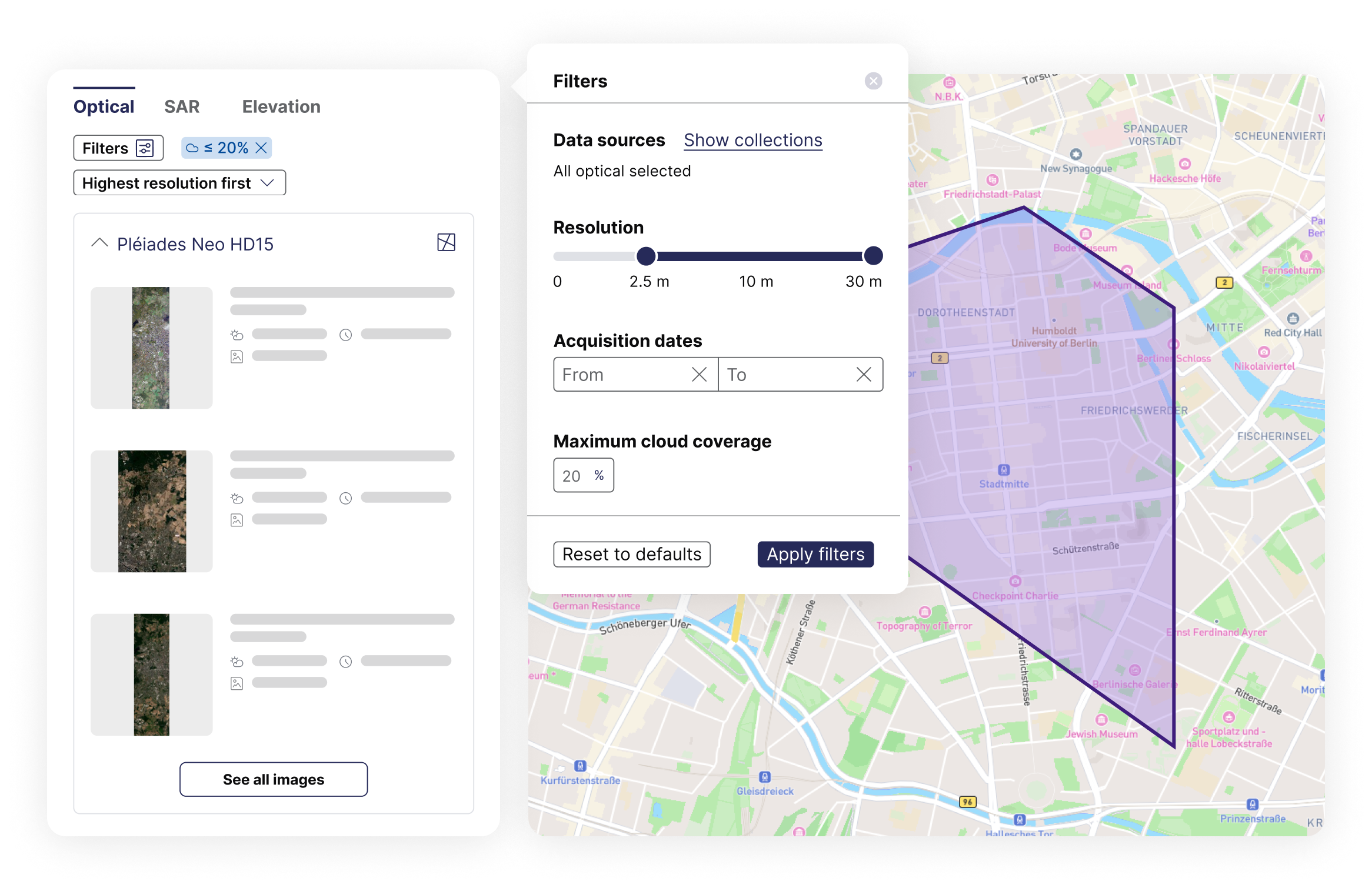Select the Optical tab

click(x=104, y=106)
